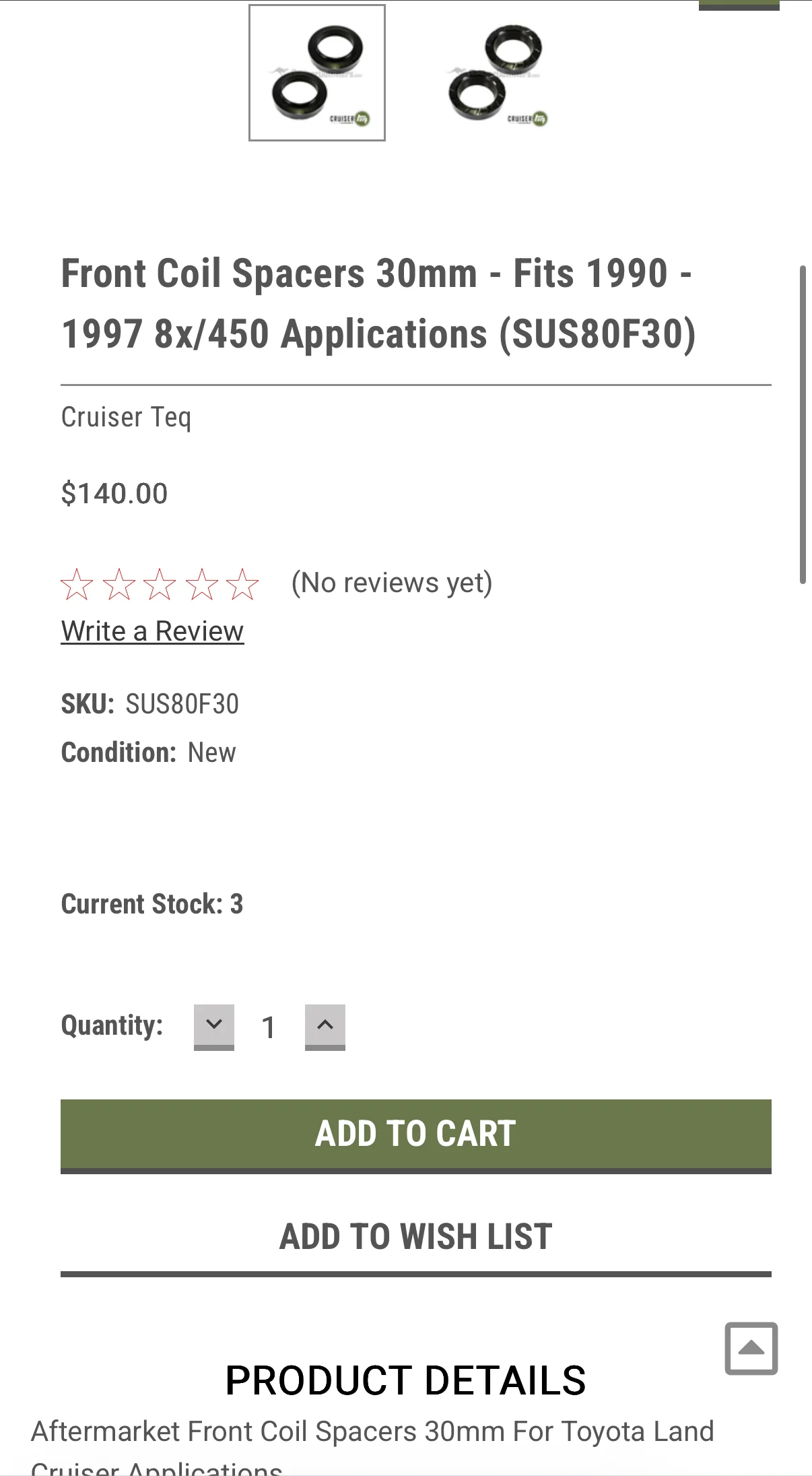
Task: Decrease quantity with the down chevron
Action: [x=214, y=1027]
